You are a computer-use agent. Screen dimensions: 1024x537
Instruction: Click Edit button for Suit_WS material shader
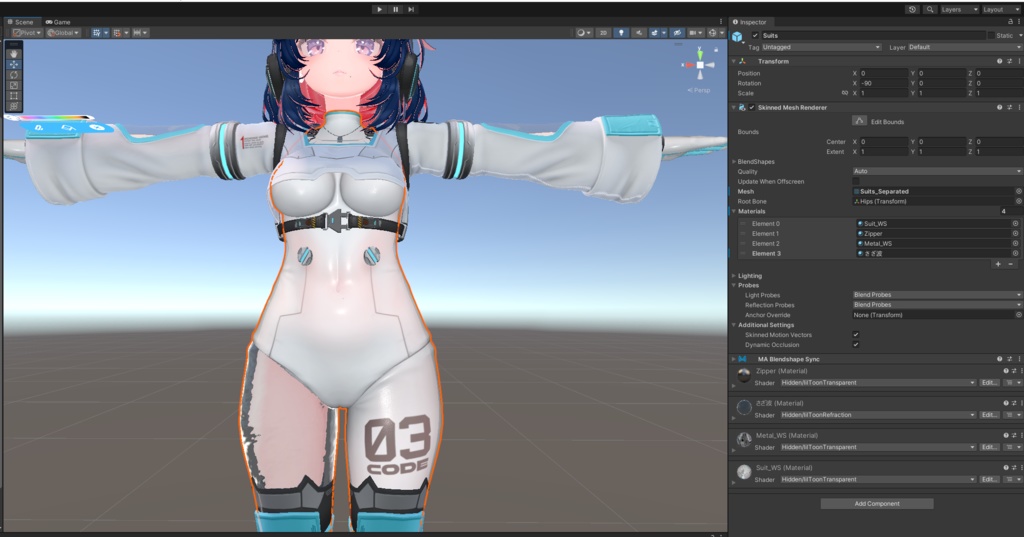pyautogui.click(x=989, y=480)
